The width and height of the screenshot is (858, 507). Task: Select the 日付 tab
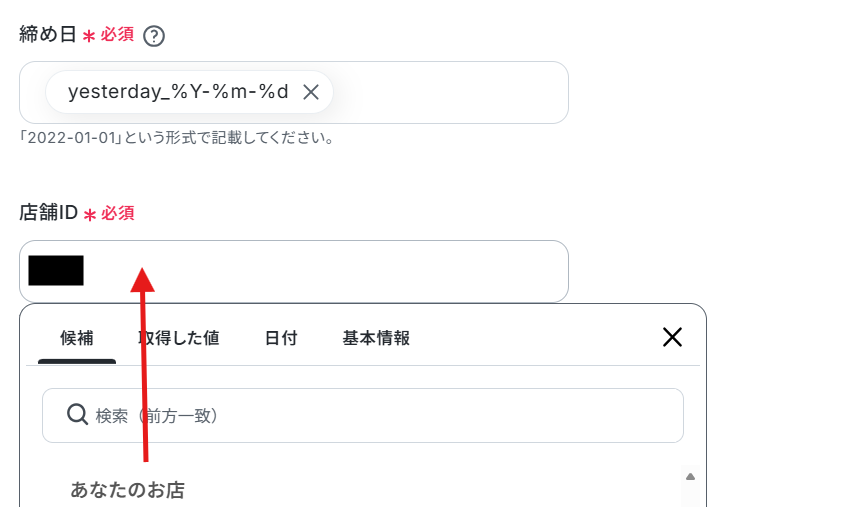[281, 339]
